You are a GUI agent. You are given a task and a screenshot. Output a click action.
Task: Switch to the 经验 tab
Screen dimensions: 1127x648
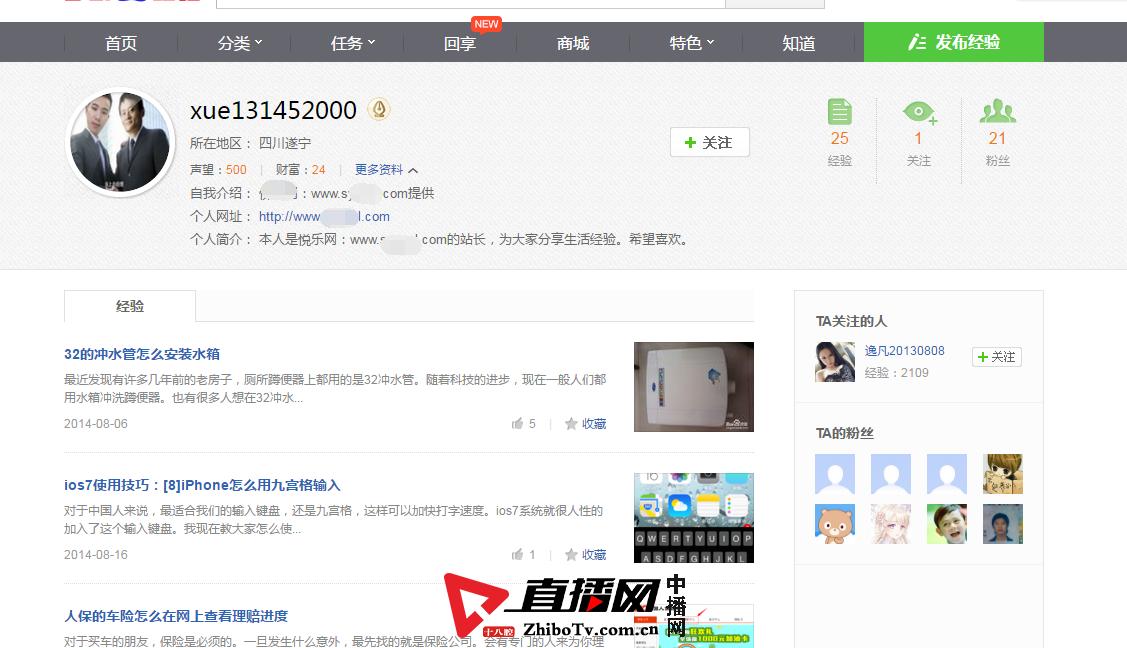click(130, 308)
